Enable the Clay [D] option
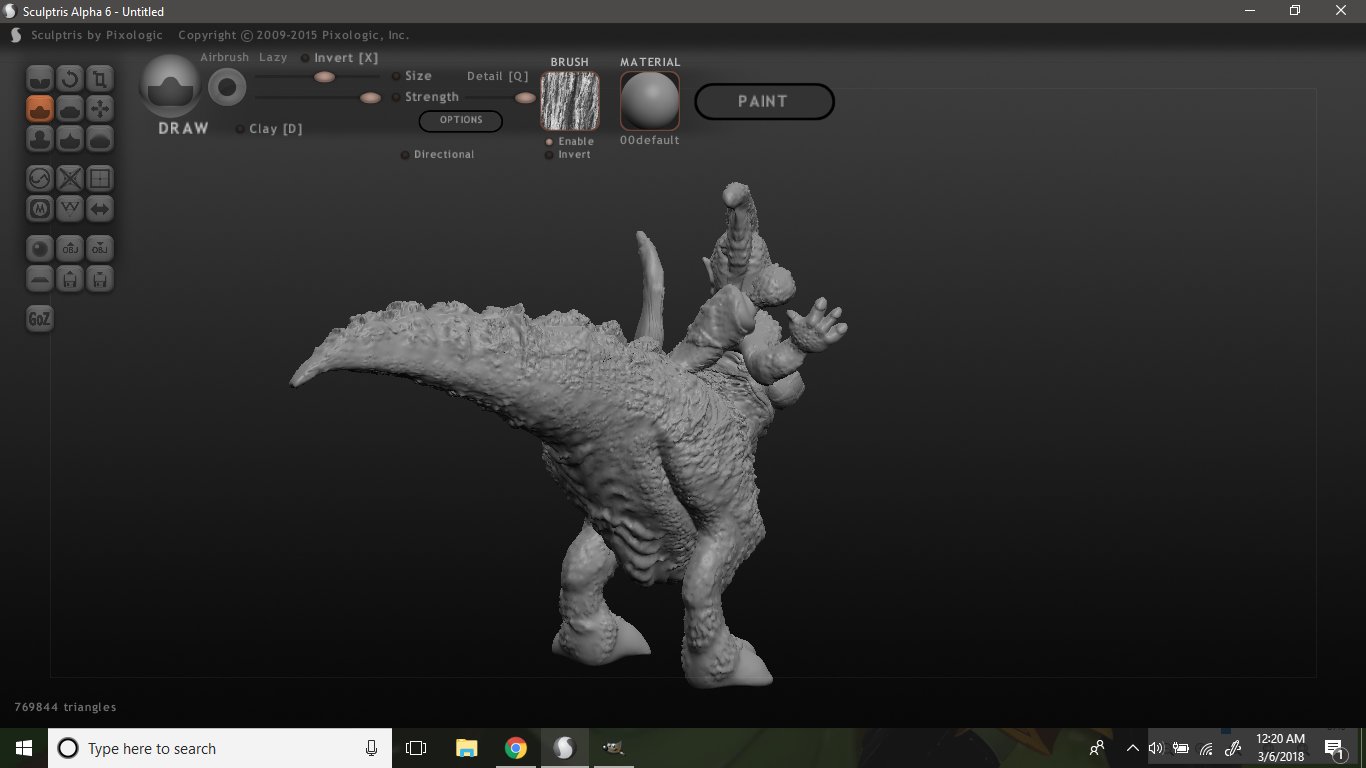This screenshot has height=768, width=1366. 241,129
